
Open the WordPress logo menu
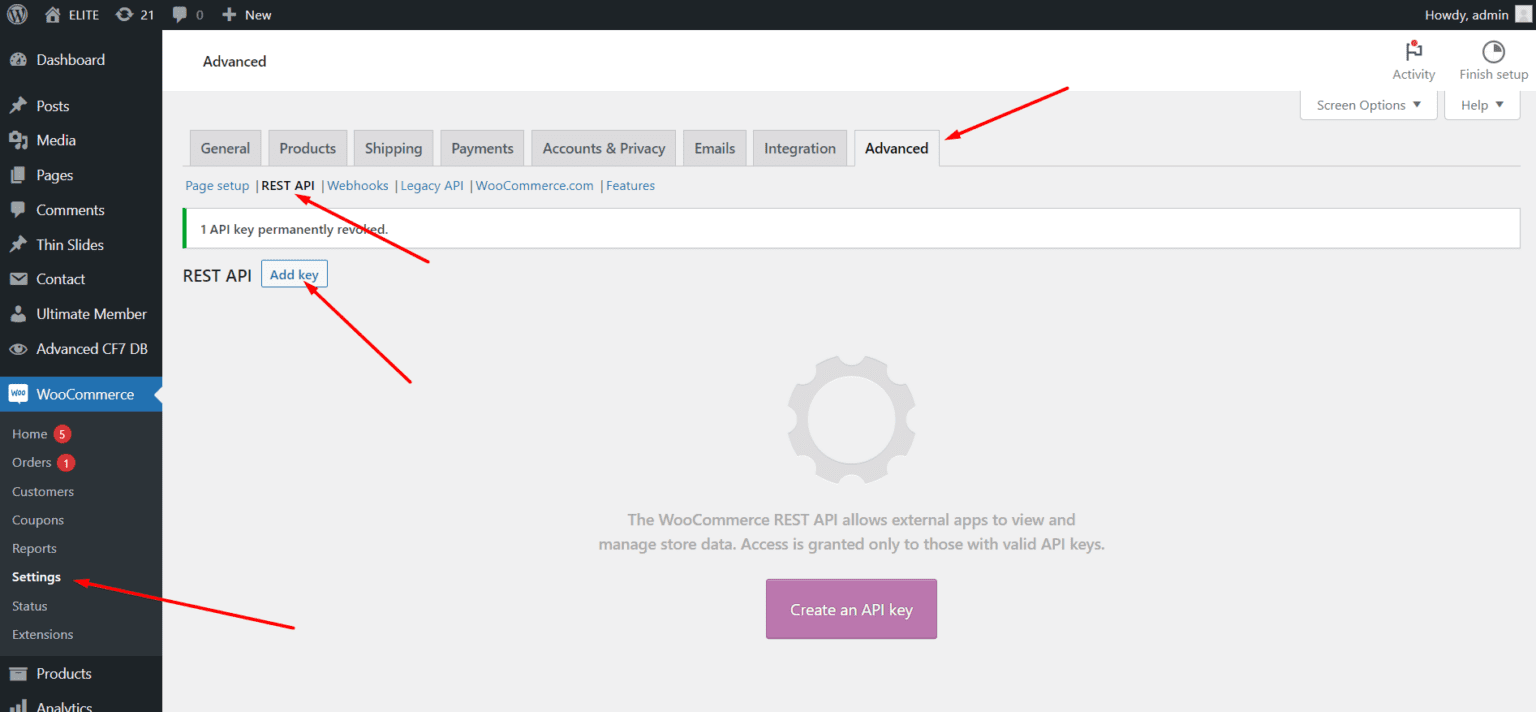[17, 15]
